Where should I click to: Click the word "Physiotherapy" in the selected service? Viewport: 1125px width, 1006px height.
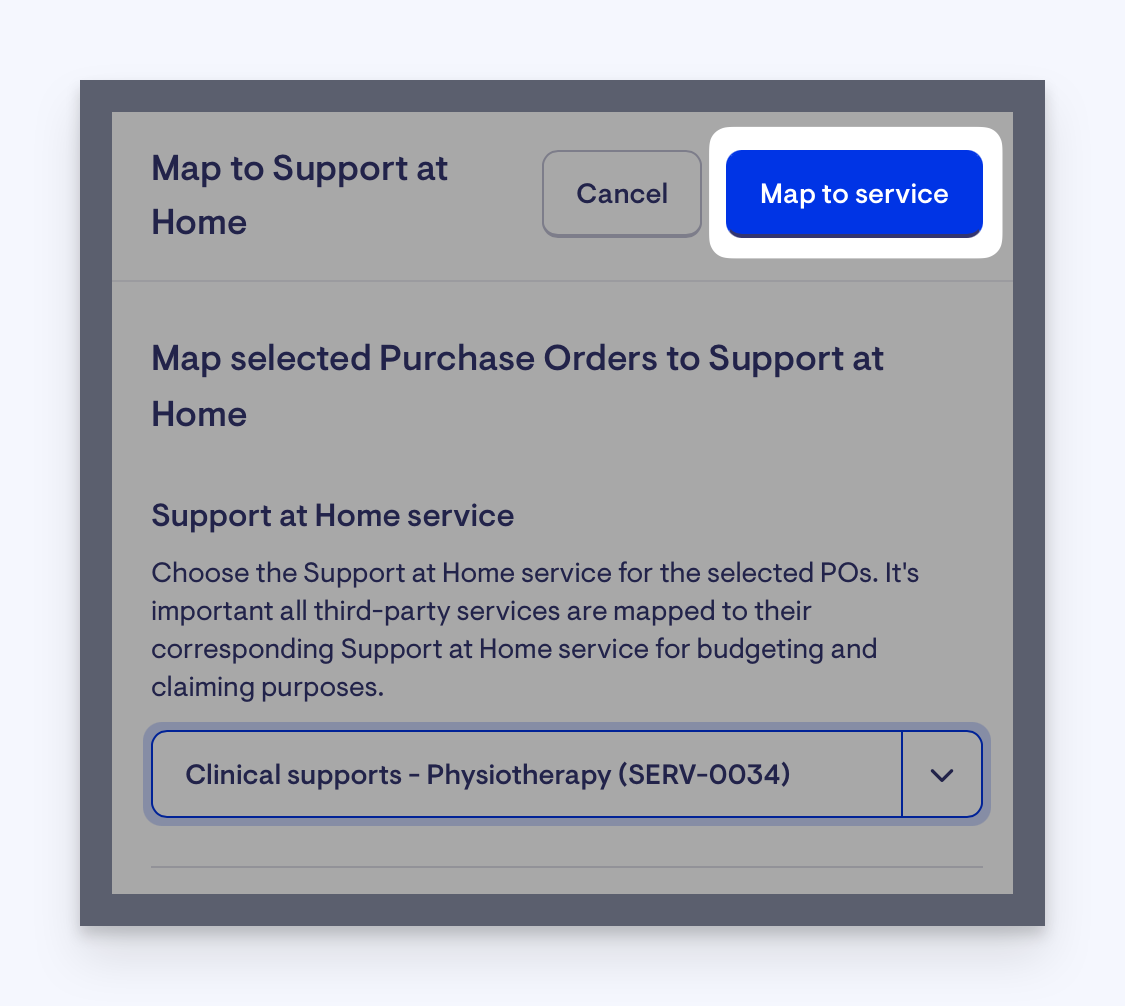pos(518,775)
